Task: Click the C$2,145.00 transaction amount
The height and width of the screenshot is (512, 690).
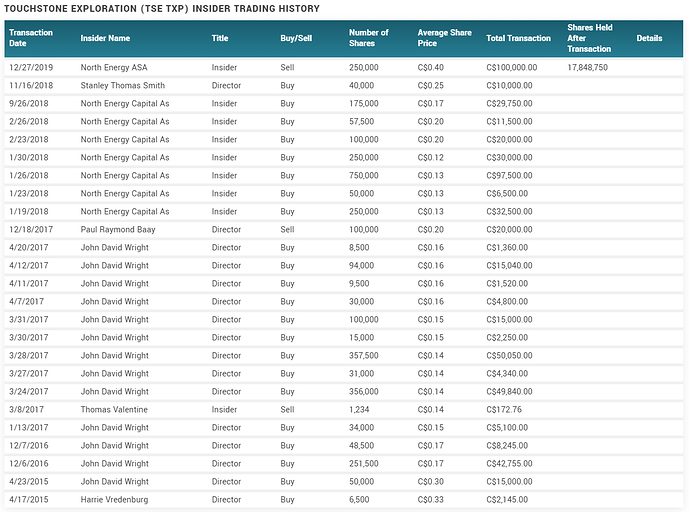Action: point(507,500)
